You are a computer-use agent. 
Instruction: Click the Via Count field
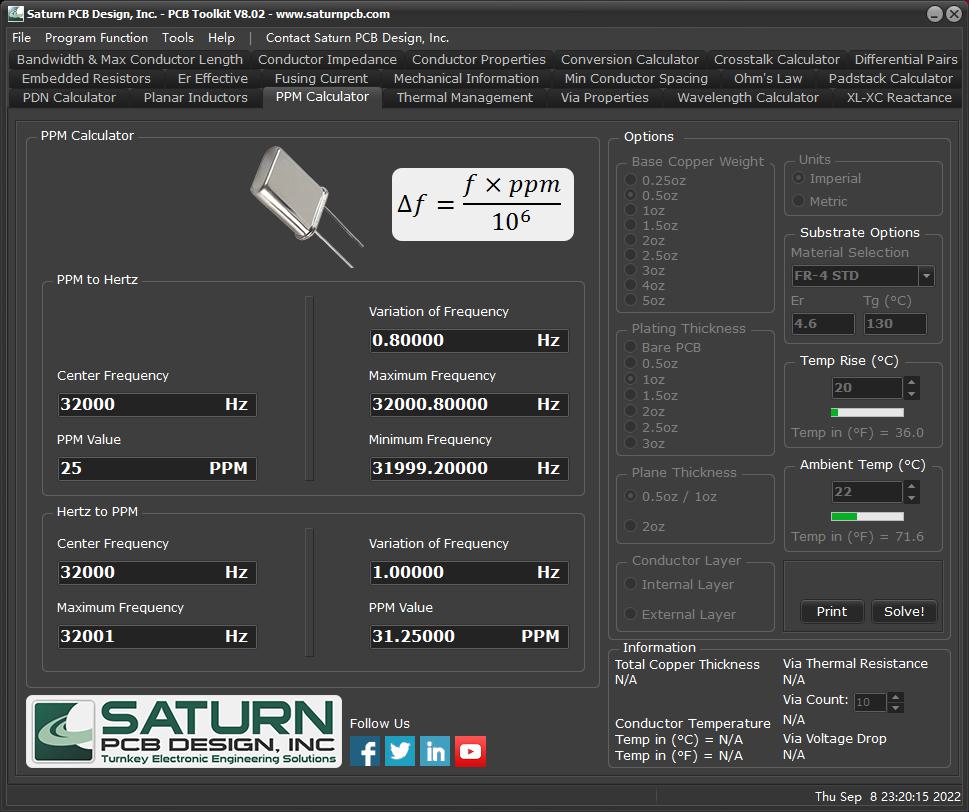point(870,702)
